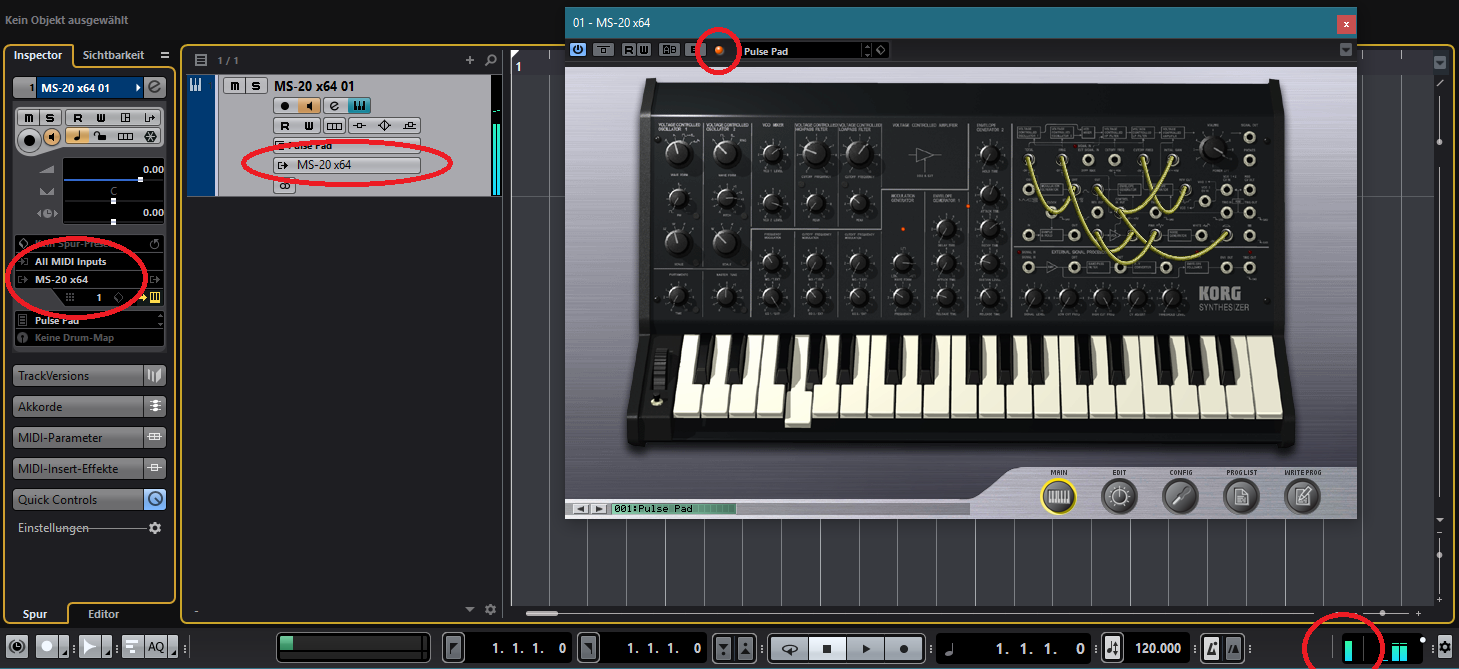The height and width of the screenshot is (669, 1459).
Task: Expand the MIDI-Parameter section
Action: click(x=78, y=438)
